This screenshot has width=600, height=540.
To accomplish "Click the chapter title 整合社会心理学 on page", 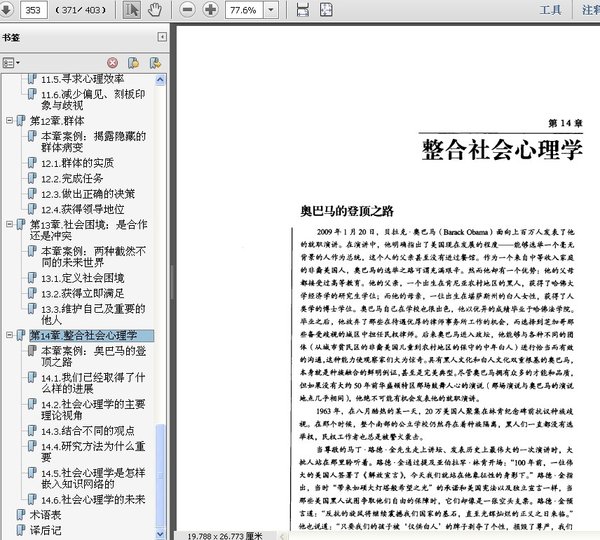I will tap(502, 150).
